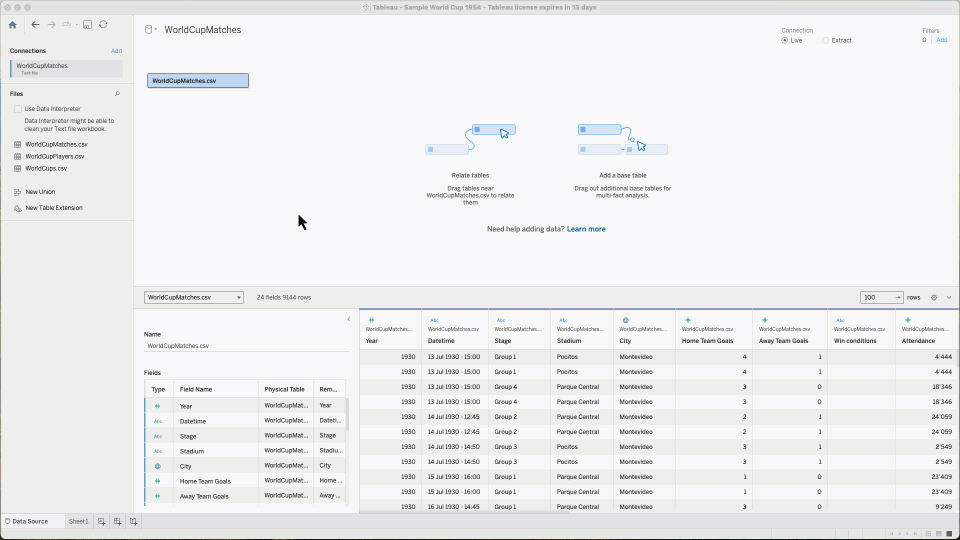Image resolution: width=960 pixels, height=540 pixels.
Task: Open data grid settings gear icon
Action: (x=934, y=298)
